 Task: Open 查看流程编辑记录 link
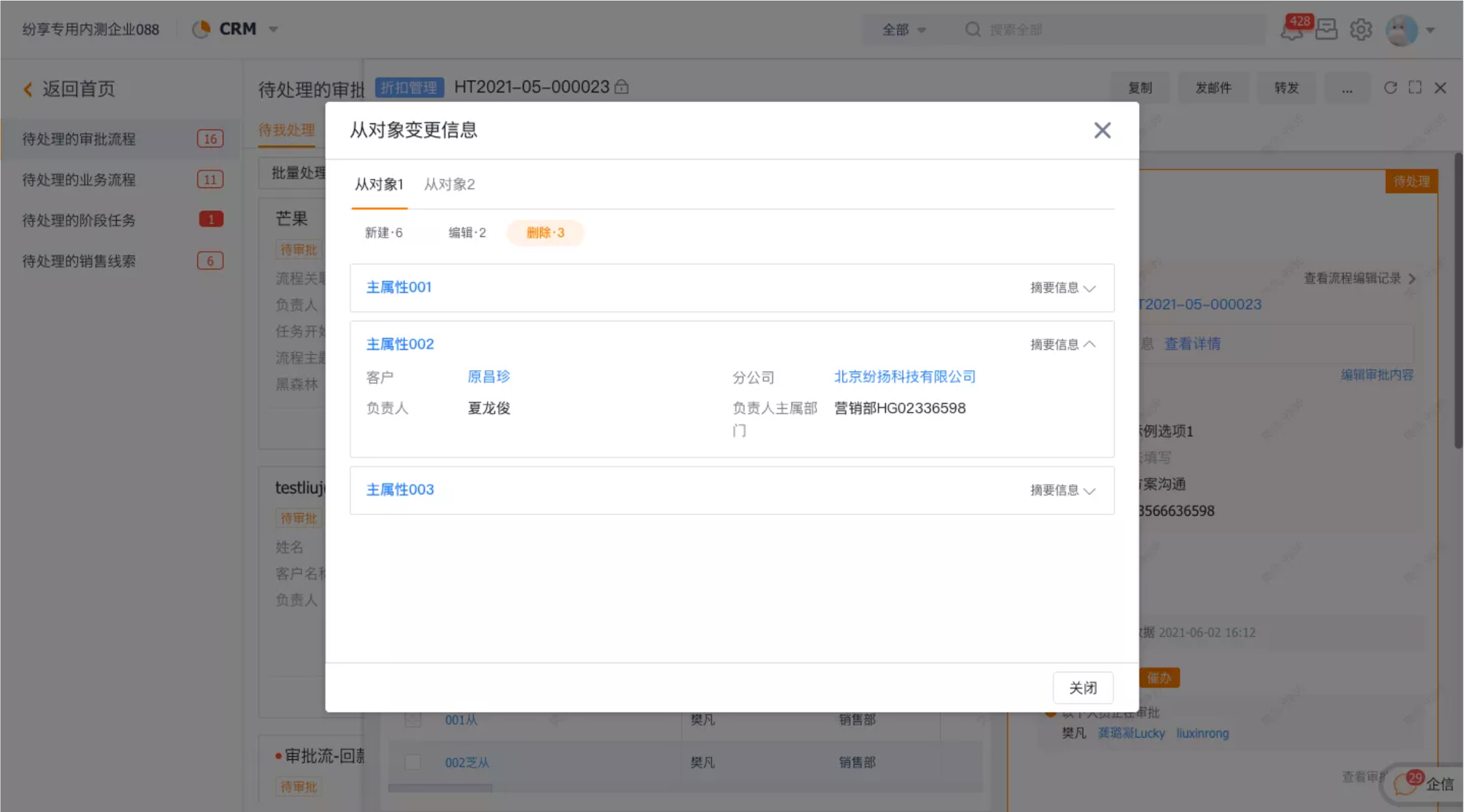(x=1360, y=279)
